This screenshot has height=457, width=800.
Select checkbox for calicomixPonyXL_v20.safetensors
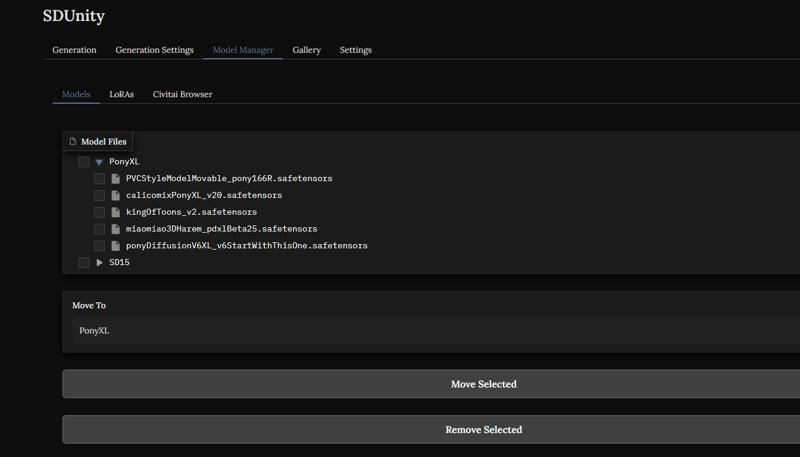pos(99,195)
